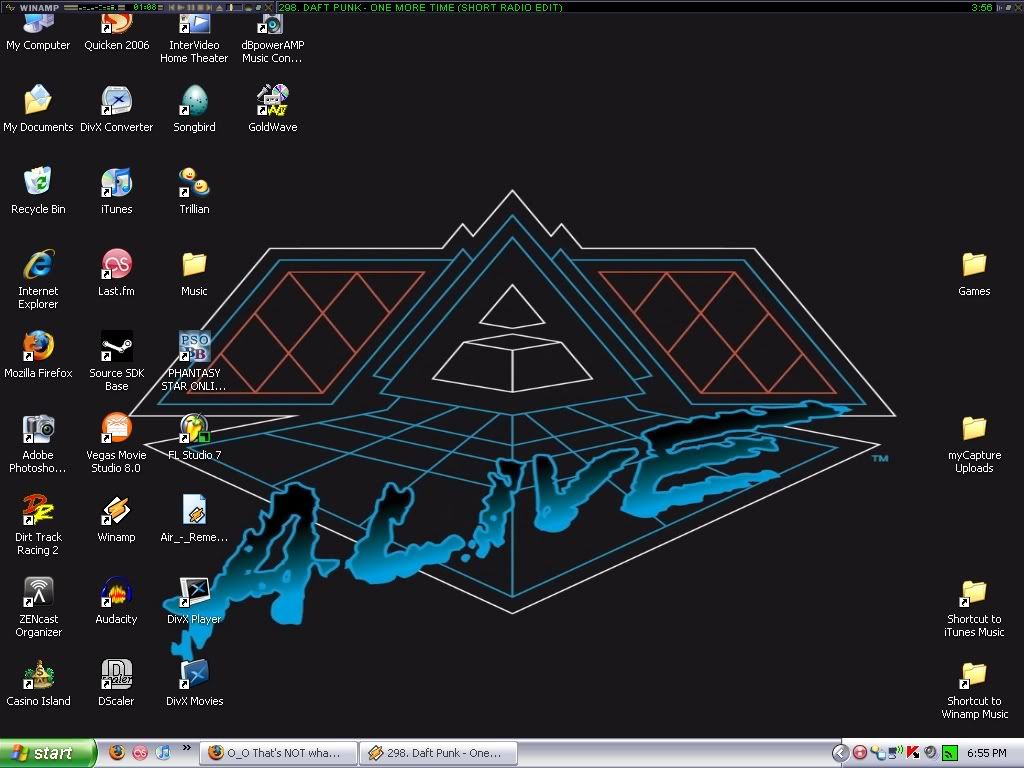Launch Last.fm from the Quick Launch bar
This screenshot has height=768, width=1024.
coord(140,752)
